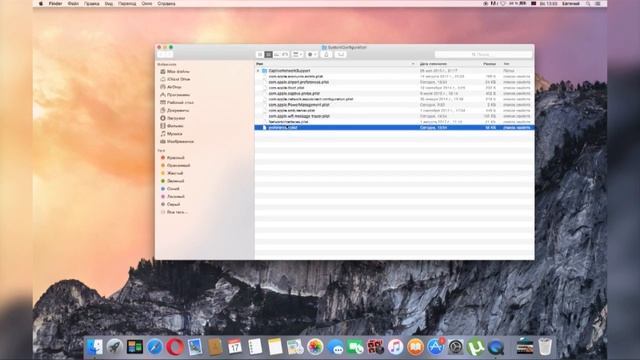
Task: Open the arrange-by dropdown in toolbar
Action: (298, 54)
